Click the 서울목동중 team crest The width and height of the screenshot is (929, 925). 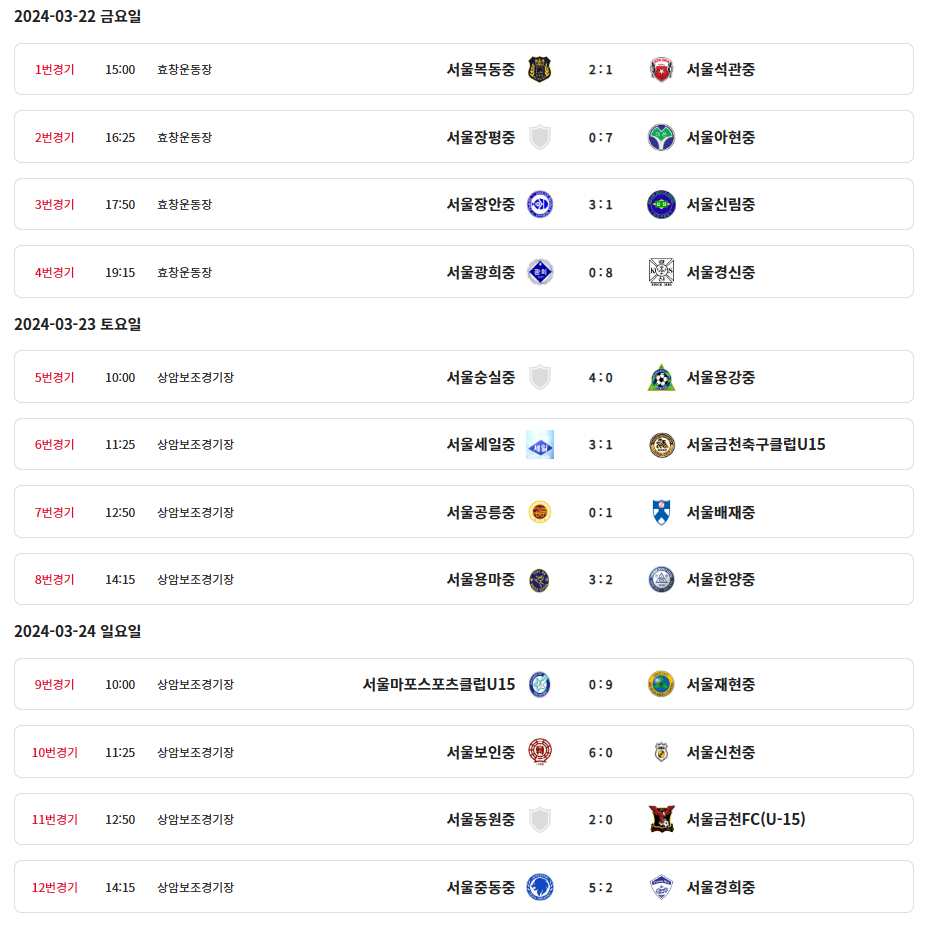(540, 69)
